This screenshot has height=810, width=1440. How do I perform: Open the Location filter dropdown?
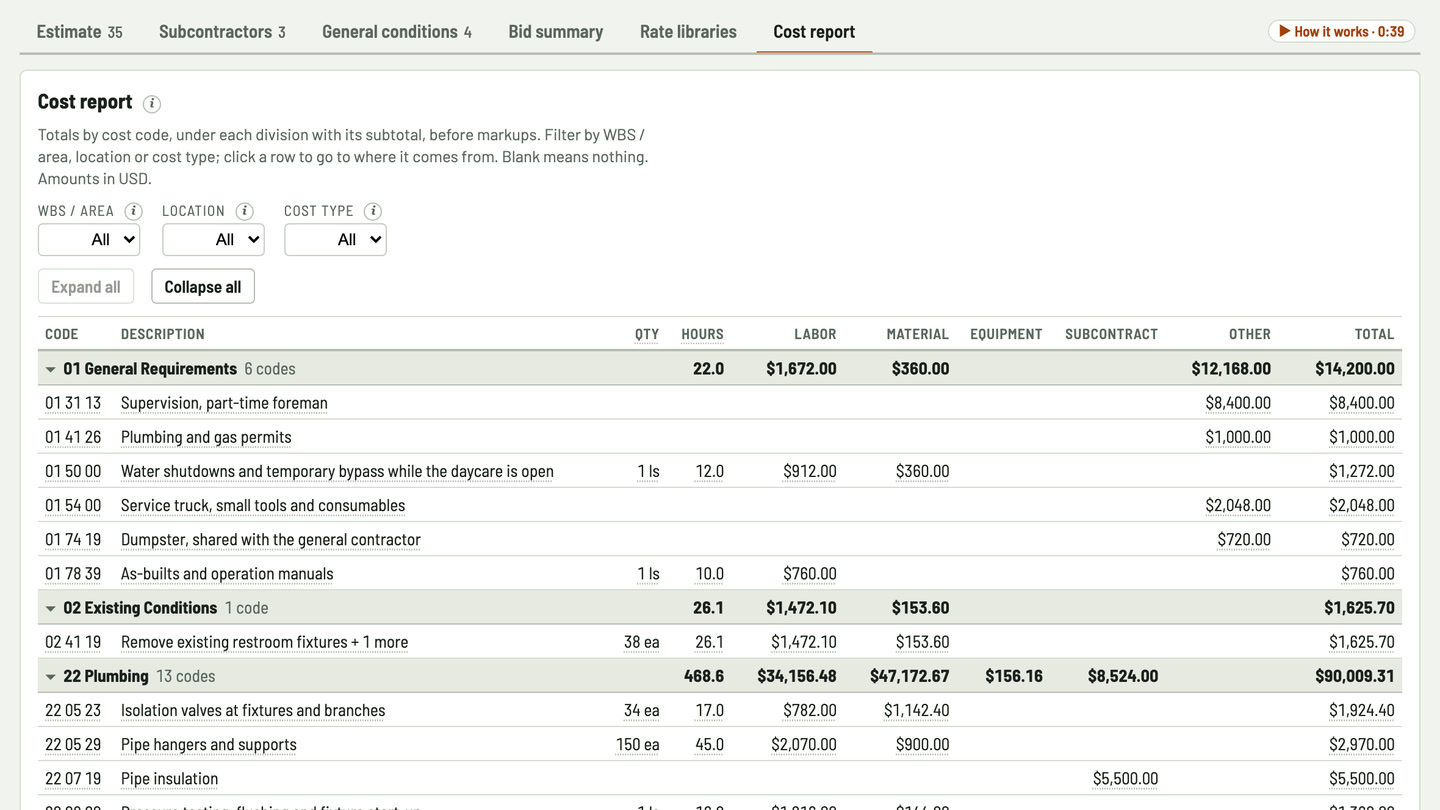(x=213, y=240)
